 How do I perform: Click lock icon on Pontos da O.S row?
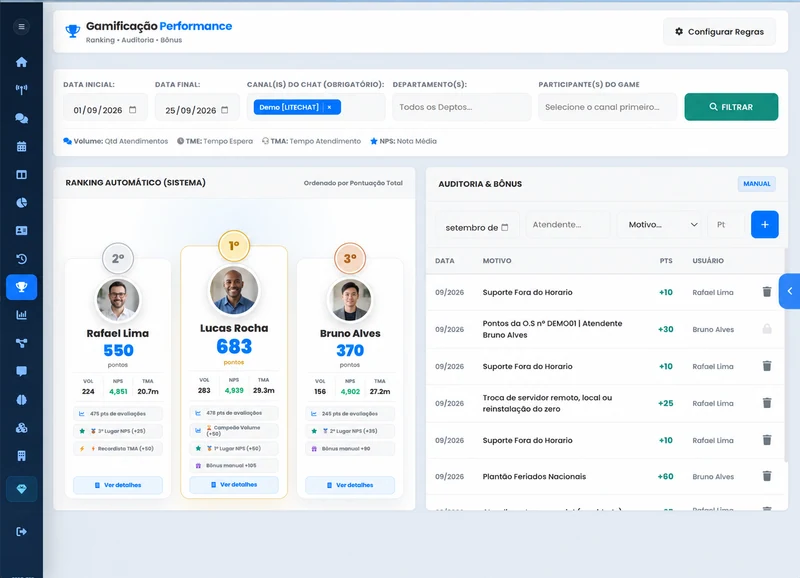[766, 329]
